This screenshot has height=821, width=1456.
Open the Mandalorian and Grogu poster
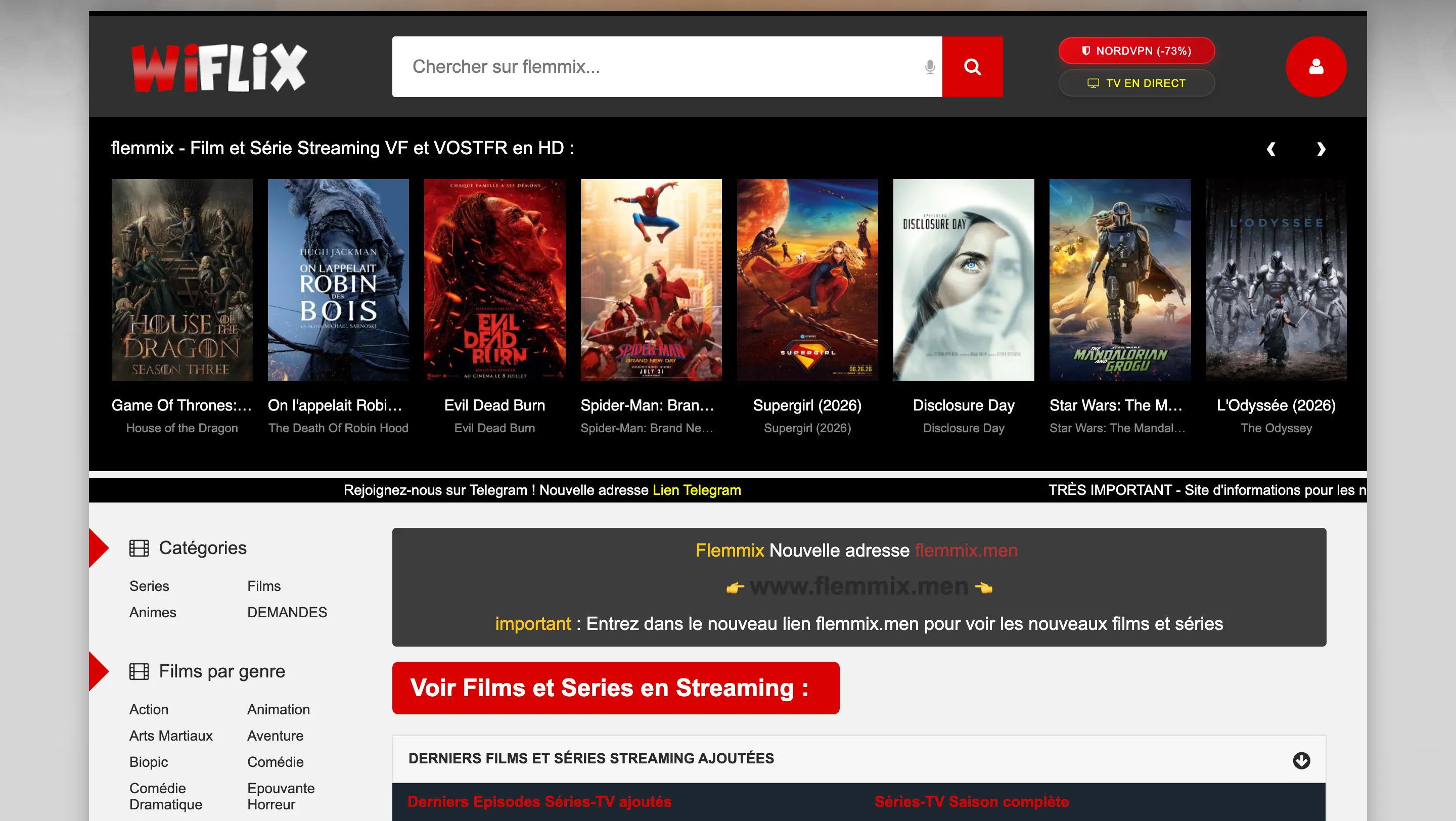tap(1120, 280)
